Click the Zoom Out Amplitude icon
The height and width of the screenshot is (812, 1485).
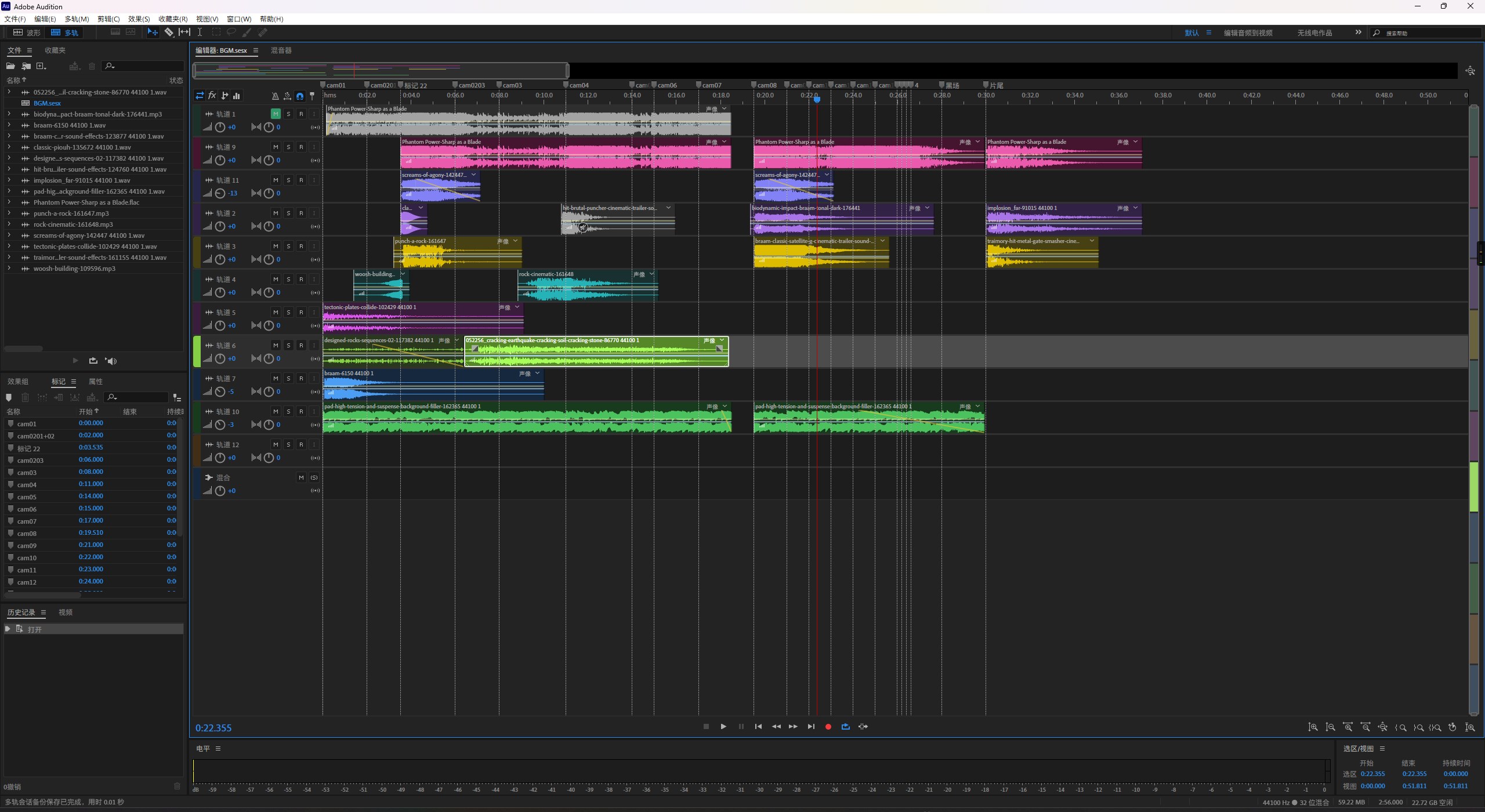pyautogui.click(x=1331, y=727)
